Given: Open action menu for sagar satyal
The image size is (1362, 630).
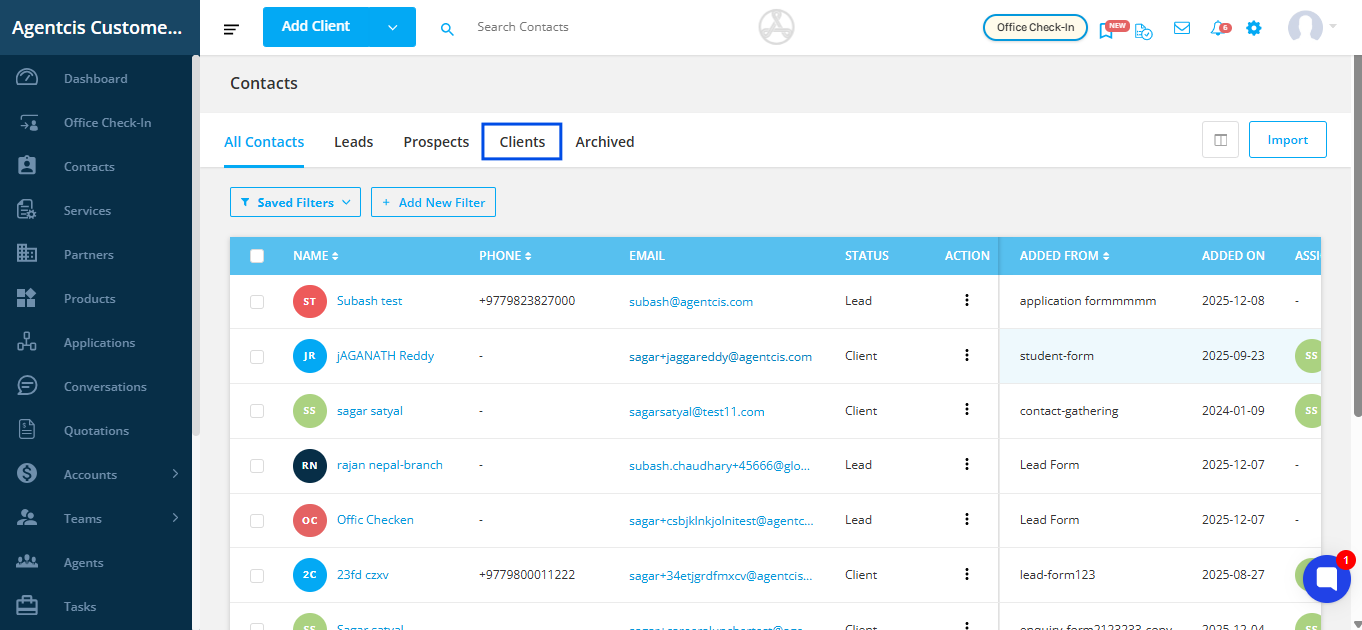Looking at the screenshot, I should pyautogui.click(x=967, y=410).
